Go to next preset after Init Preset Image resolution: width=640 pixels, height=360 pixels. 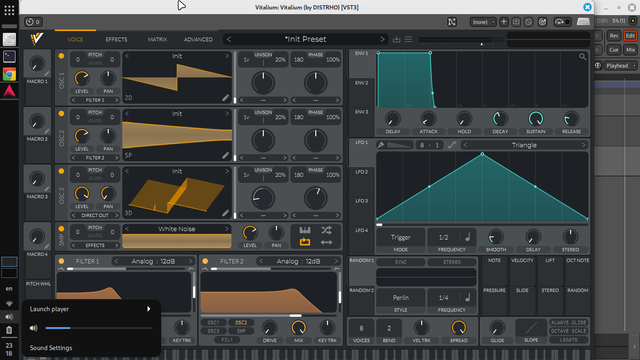382,39
